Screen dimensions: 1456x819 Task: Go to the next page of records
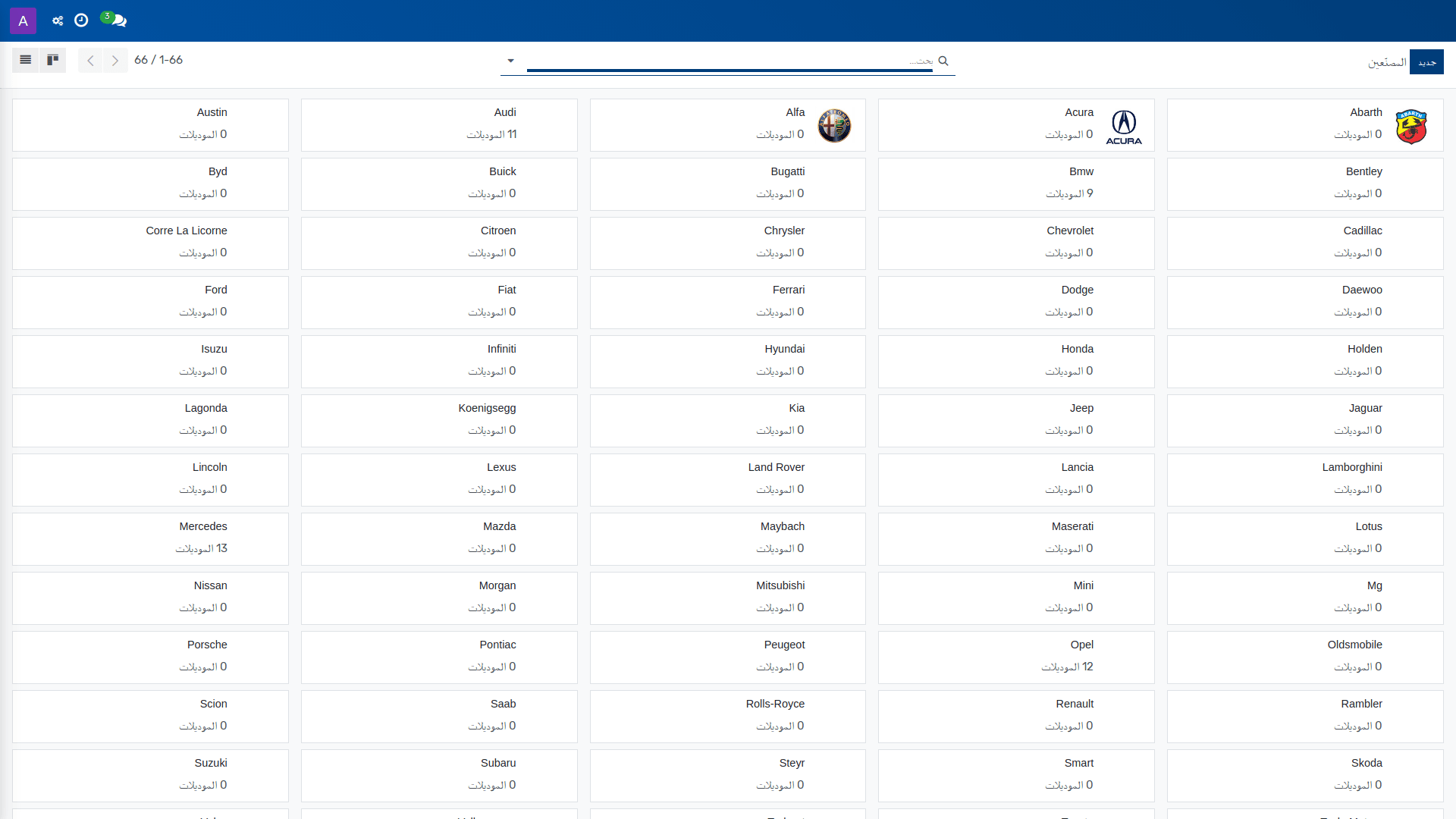pyautogui.click(x=115, y=60)
